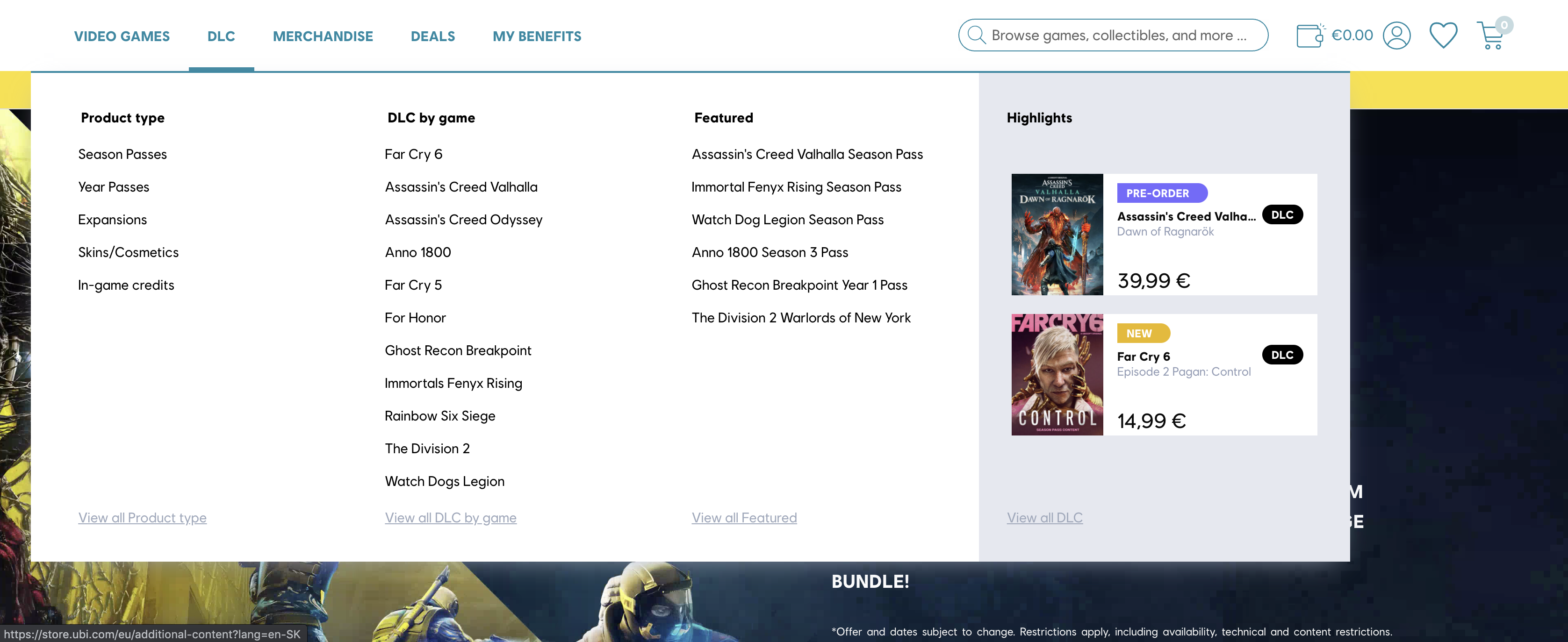This screenshot has height=642, width=1568.
Task: Click the DLC badge on Far Cry 6
Action: 1282,355
